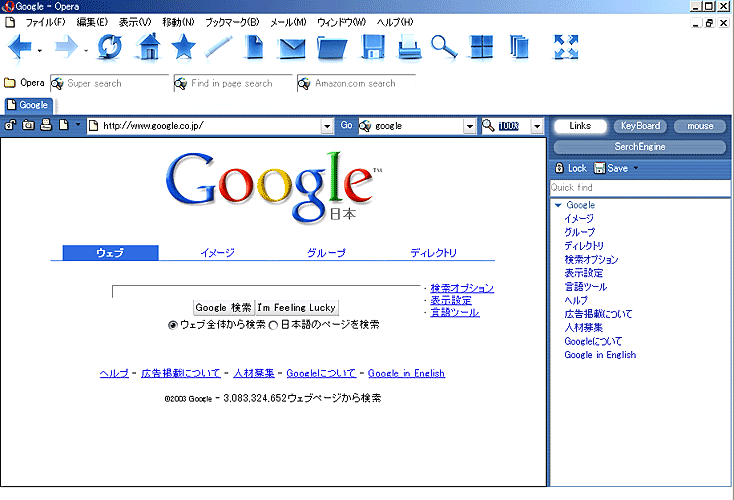The image size is (734, 500).
Task: Click the Reload page icon
Action: coord(109,47)
